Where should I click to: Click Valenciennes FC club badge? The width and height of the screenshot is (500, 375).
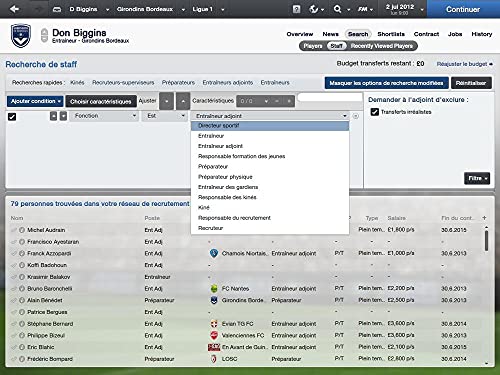pos(214,335)
